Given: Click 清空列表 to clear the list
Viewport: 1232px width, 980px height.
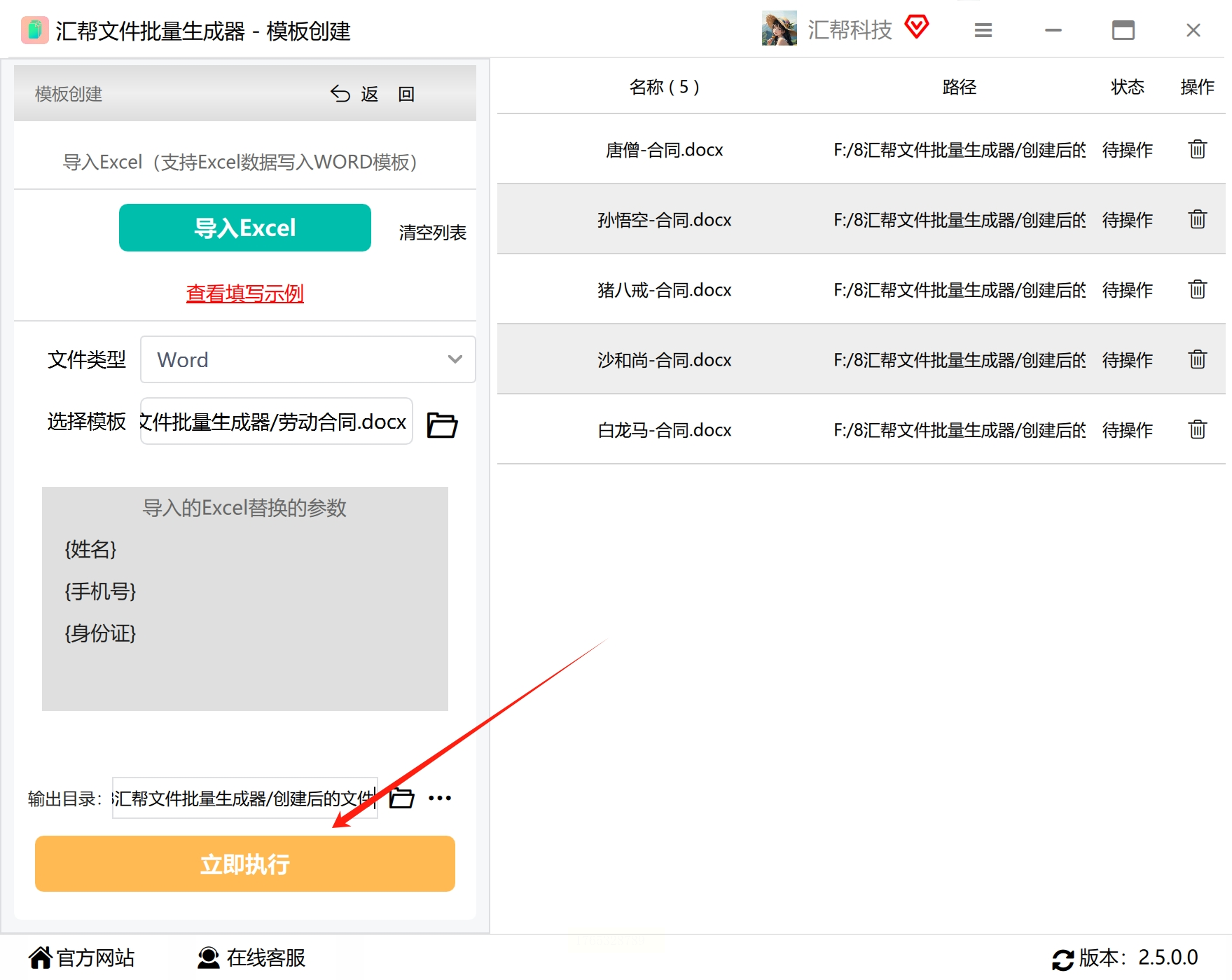Looking at the screenshot, I should click(433, 233).
